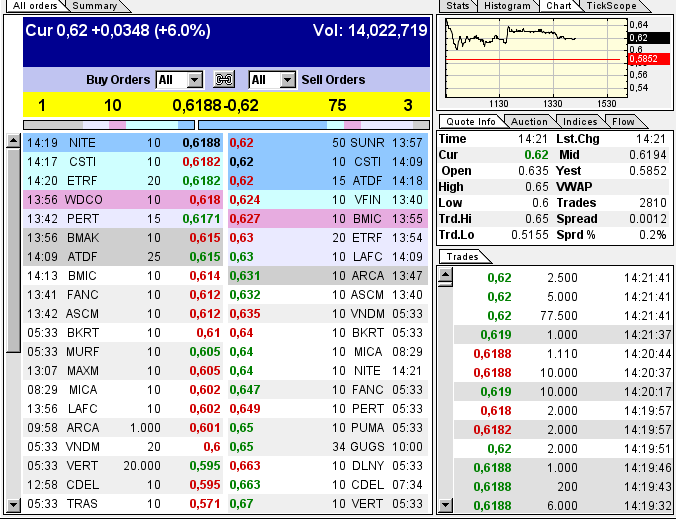Select the Auction tab
The height and width of the screenshot is (519, 696).
coord(529,122)
